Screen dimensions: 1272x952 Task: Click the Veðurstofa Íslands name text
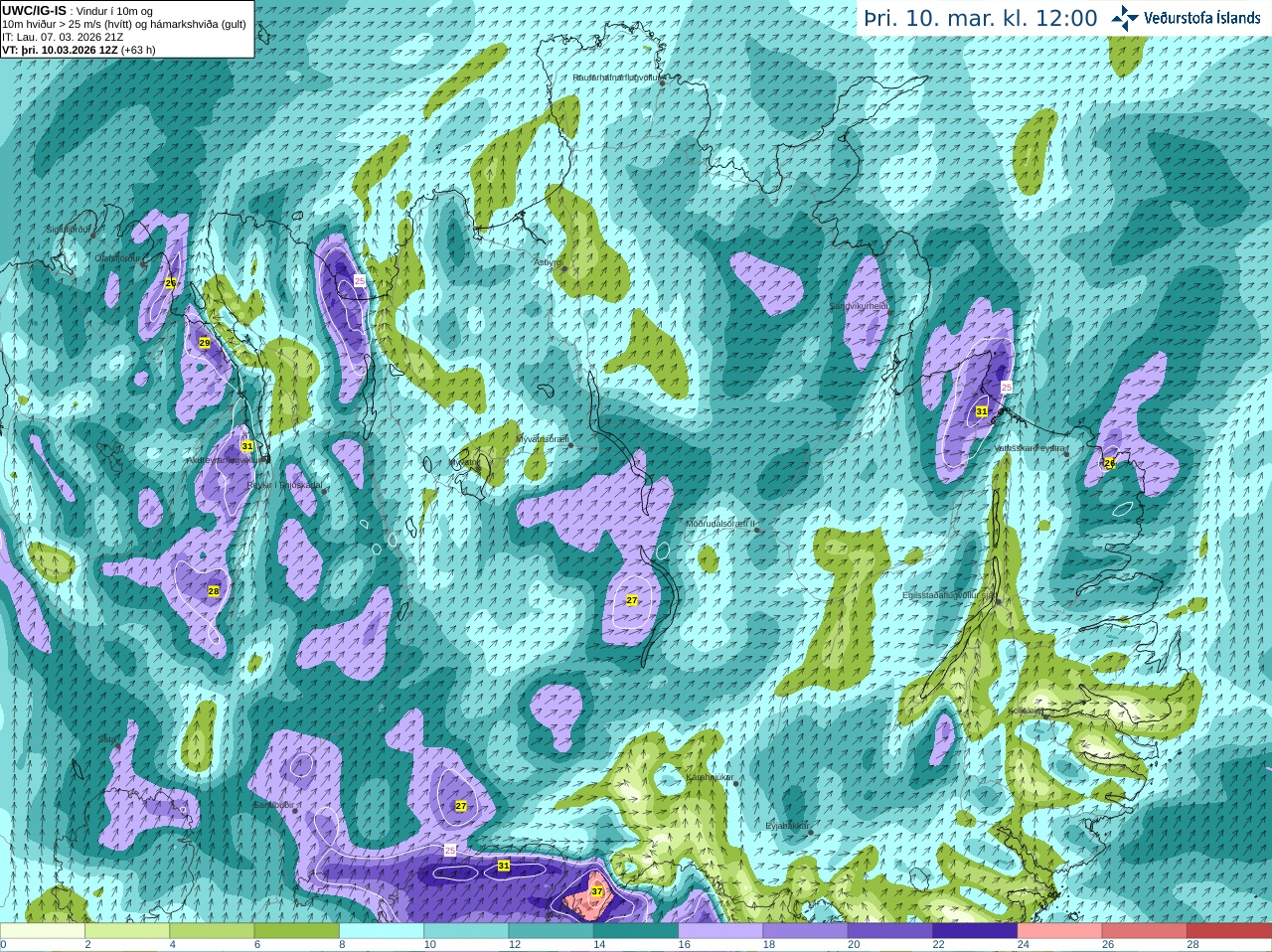click(1201, 18)
